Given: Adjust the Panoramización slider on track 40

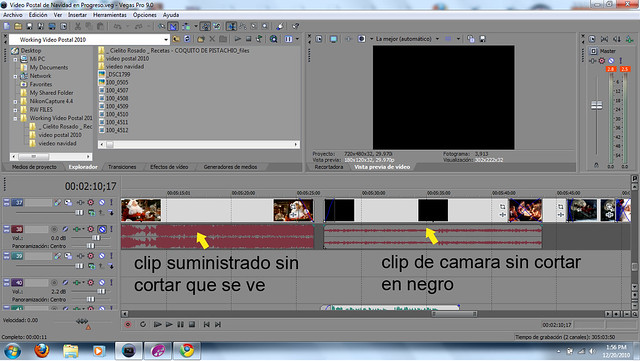Looking at the screenshot, I should [x=91, y=299].
